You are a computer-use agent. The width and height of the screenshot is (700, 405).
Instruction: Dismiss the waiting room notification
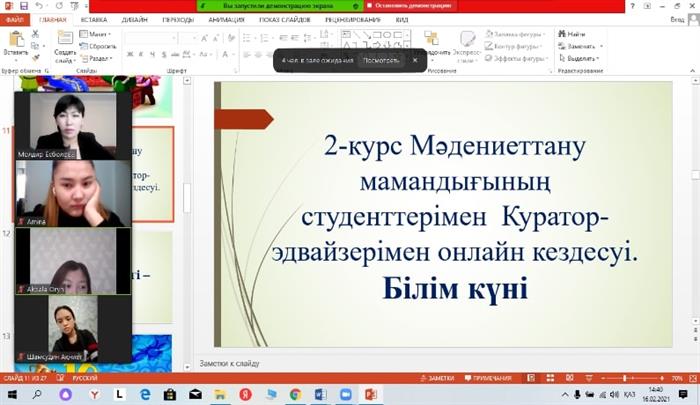tap(415, 60)
